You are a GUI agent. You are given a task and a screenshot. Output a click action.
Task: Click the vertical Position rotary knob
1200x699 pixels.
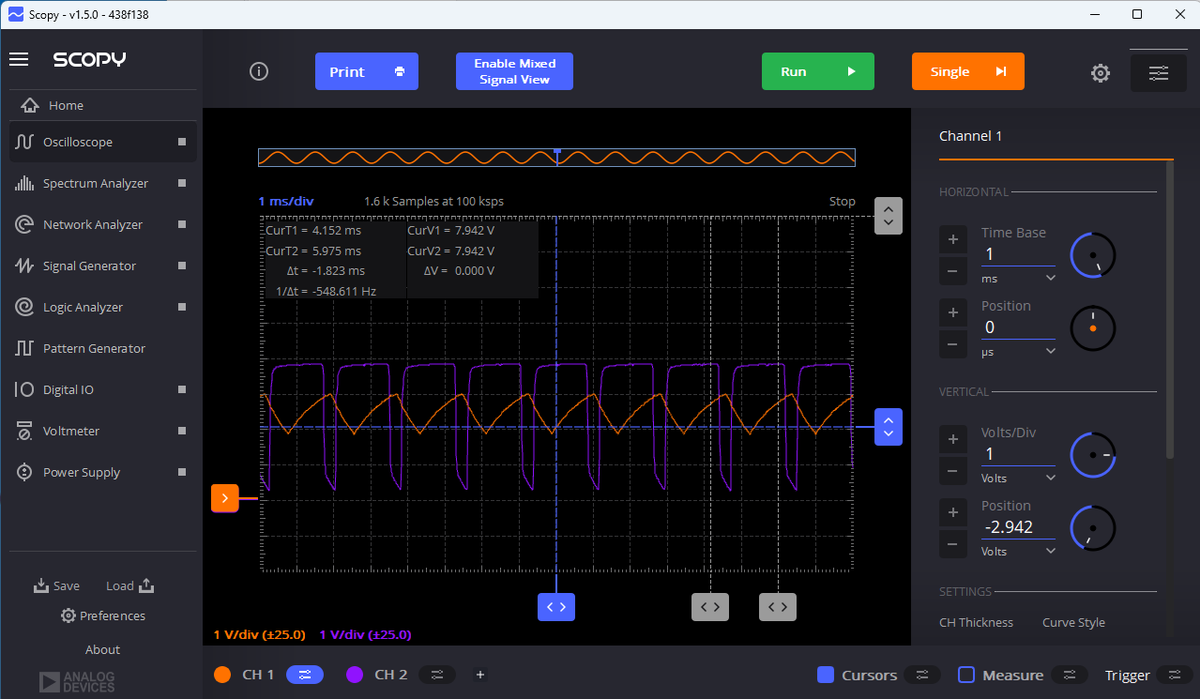1093,528
